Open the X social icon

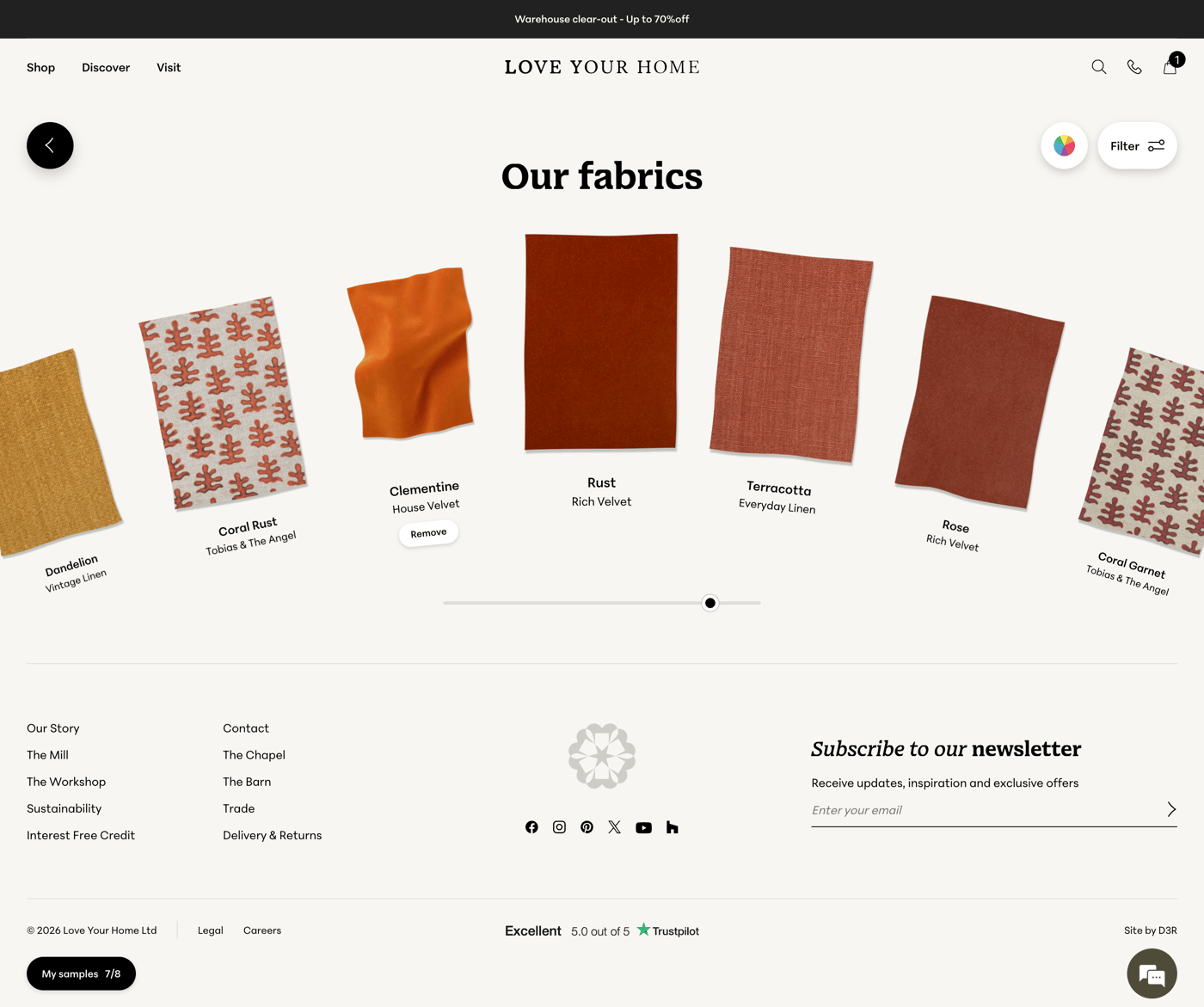pos(614,827)
